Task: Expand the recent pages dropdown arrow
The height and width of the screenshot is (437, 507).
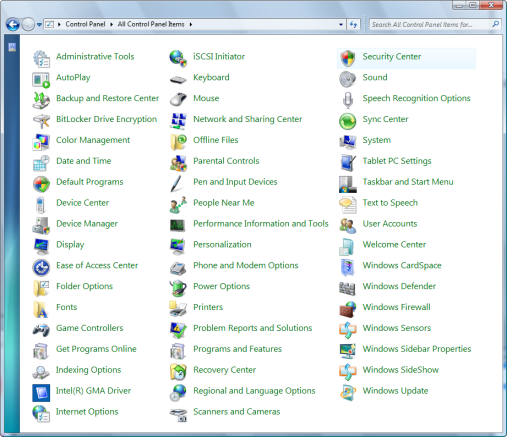Action: pyautogui.click(x=39, y=24)
